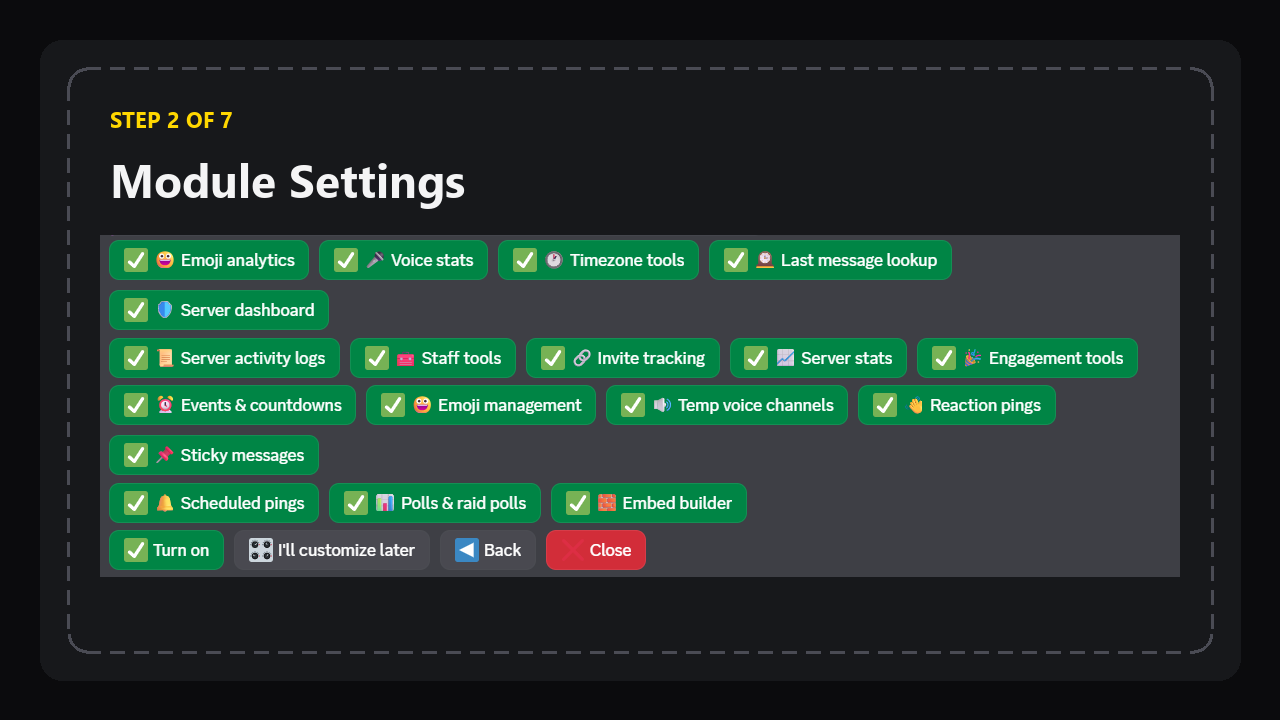Click the brick wall emoji on Embed builder

(607, 503)
